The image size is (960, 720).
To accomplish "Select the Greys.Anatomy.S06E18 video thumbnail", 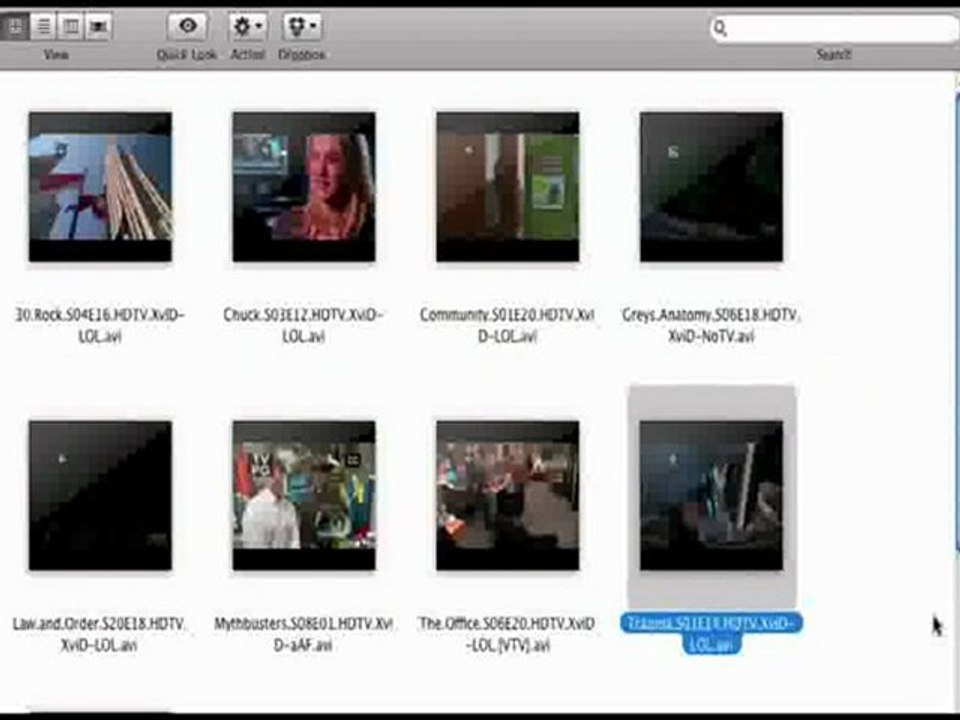I will pos(711,187).
